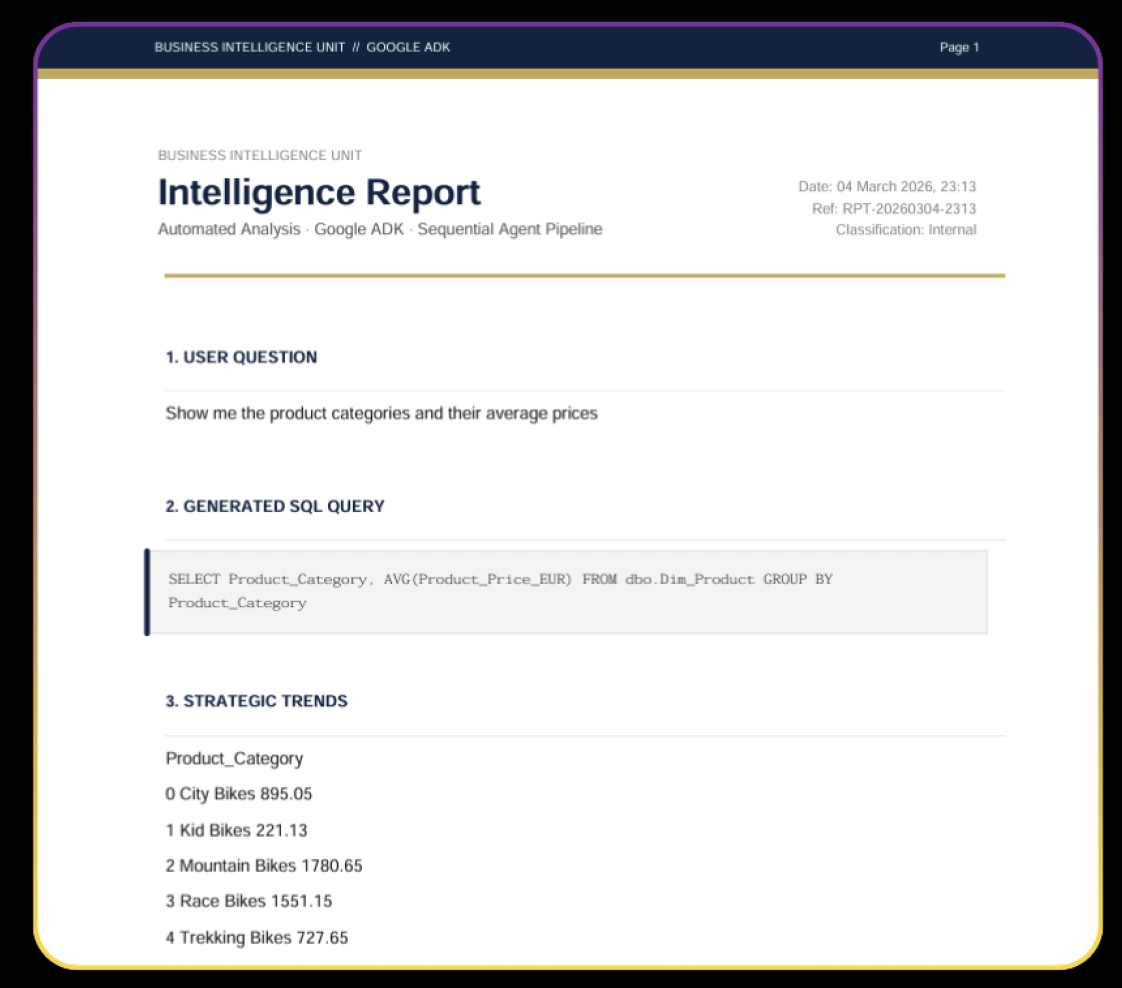The height and width of the screenshot is (988, 1122).
Task: Click the dark blue bar left of the SQL block
Action: 147,591
